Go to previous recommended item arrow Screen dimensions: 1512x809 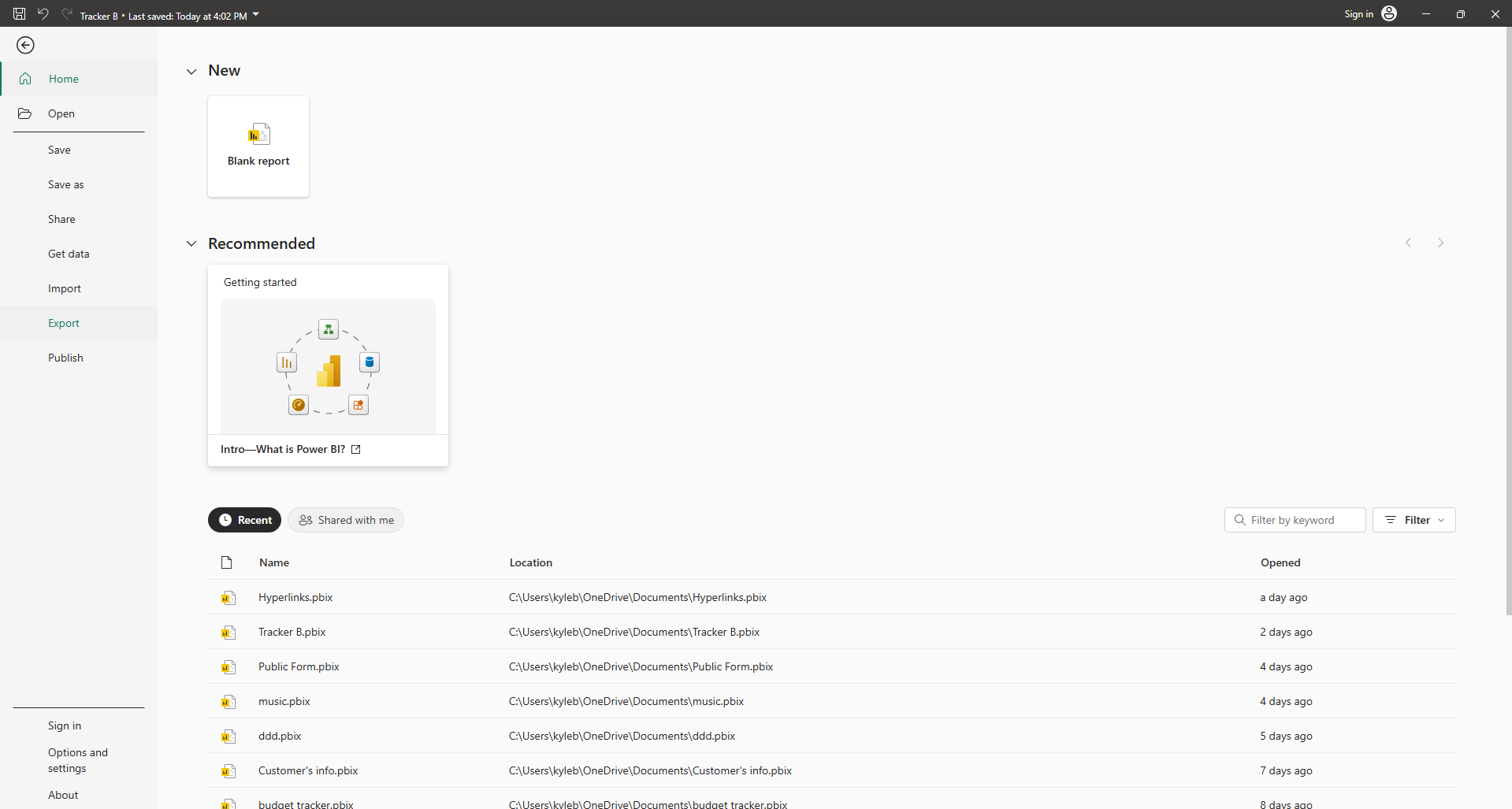[1409, 243]
